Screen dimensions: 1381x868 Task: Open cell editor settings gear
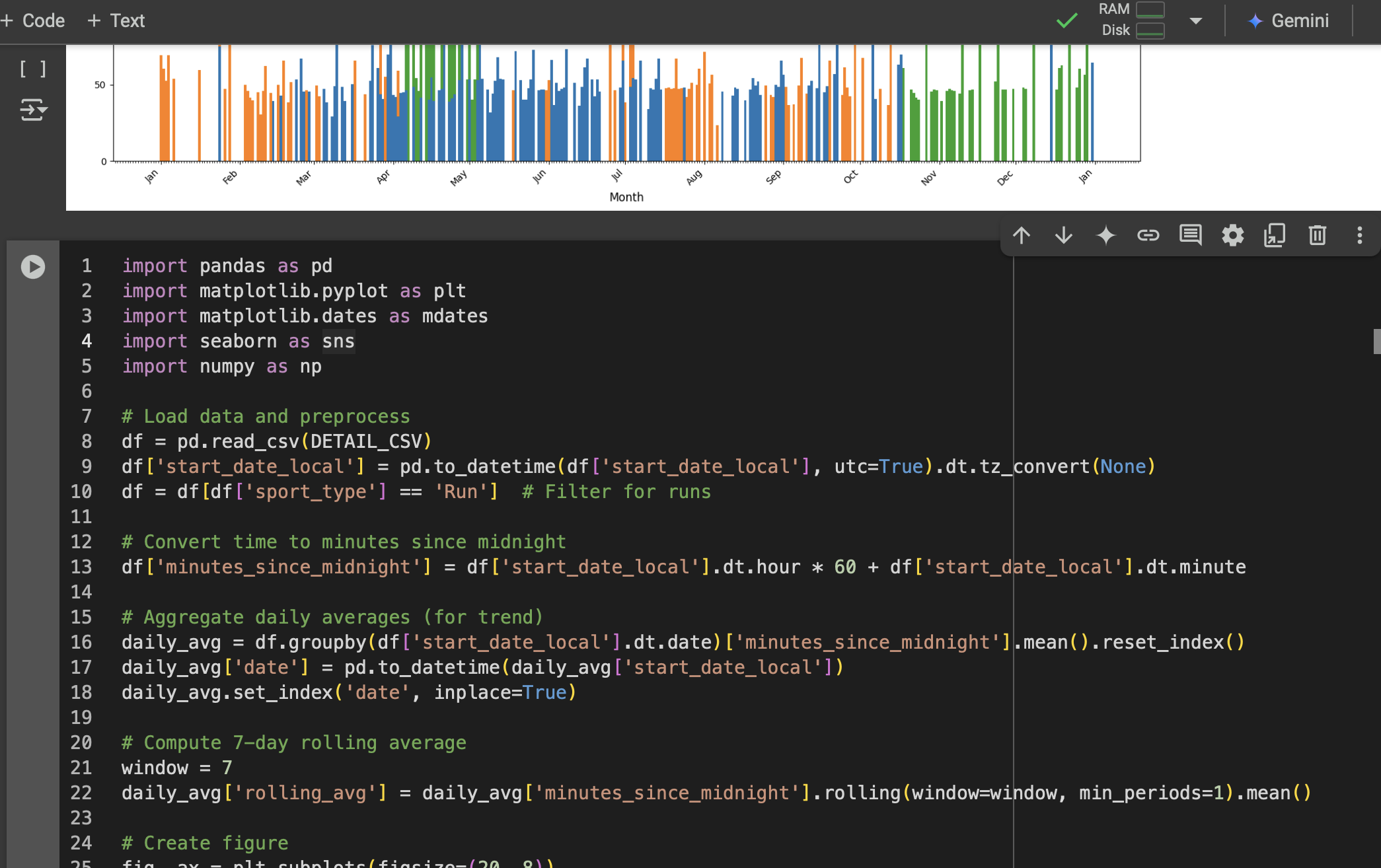1233,235
